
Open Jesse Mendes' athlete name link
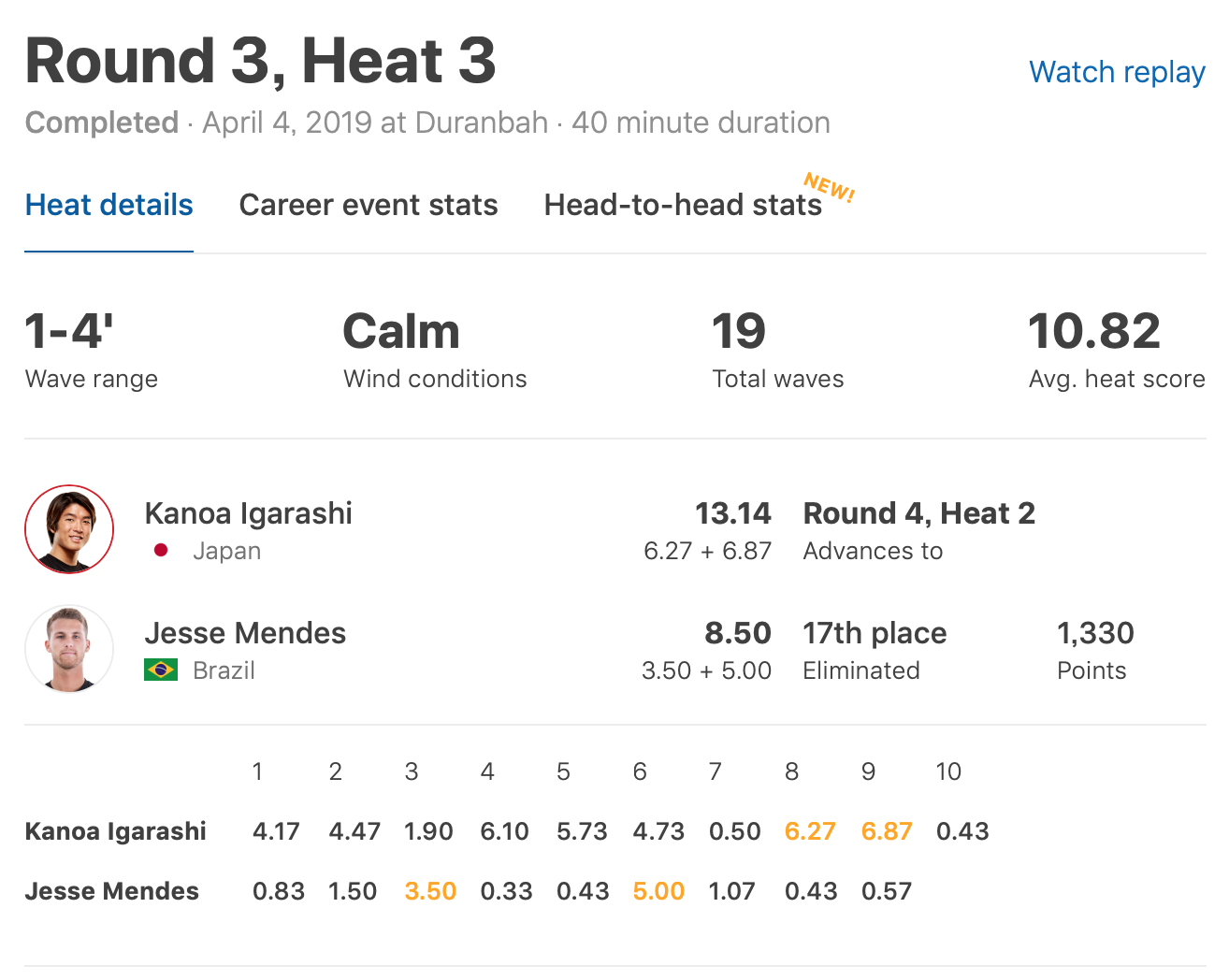click(x=245, y=633)
